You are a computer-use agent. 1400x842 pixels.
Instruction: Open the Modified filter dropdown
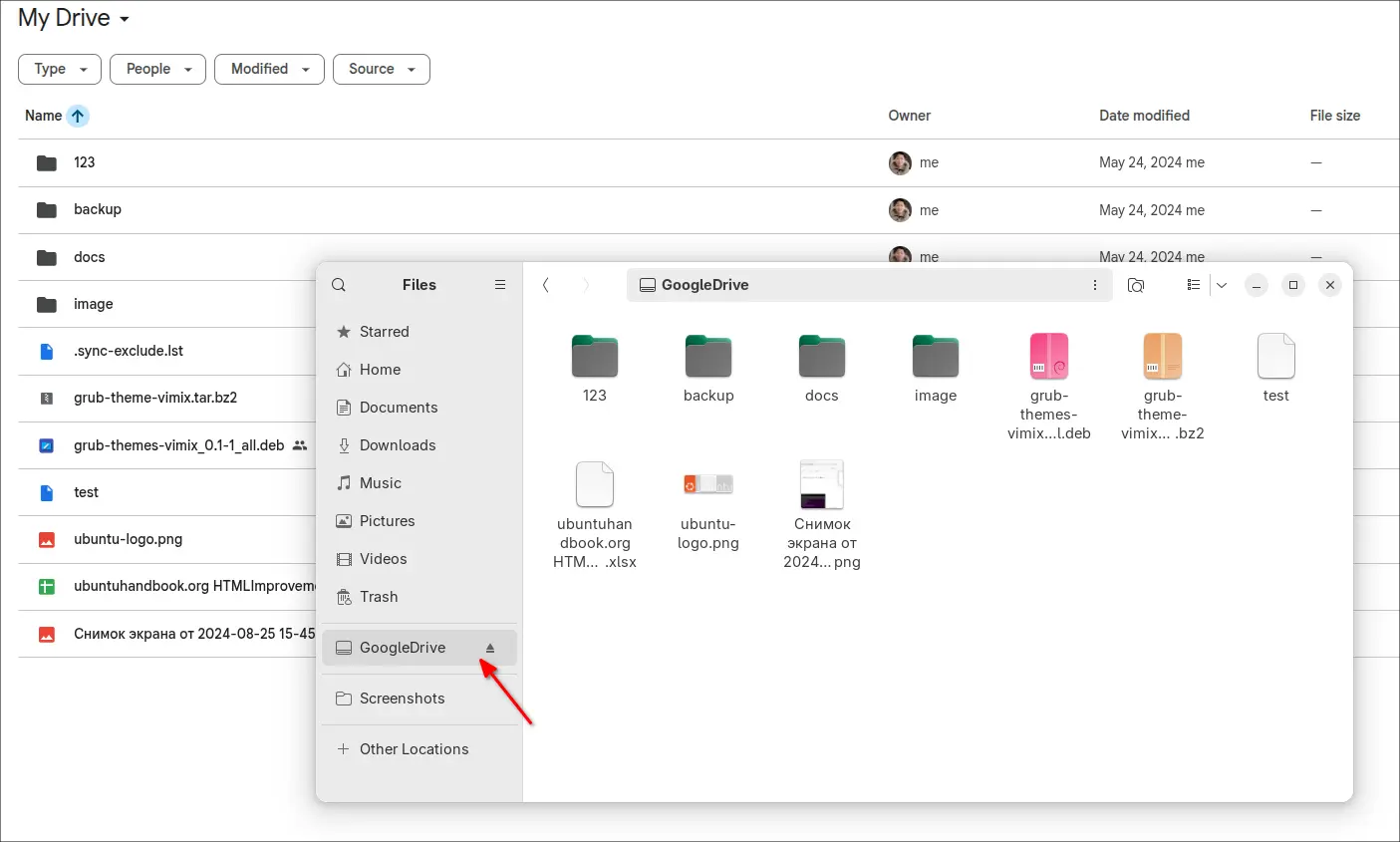[x=269, y=69]
